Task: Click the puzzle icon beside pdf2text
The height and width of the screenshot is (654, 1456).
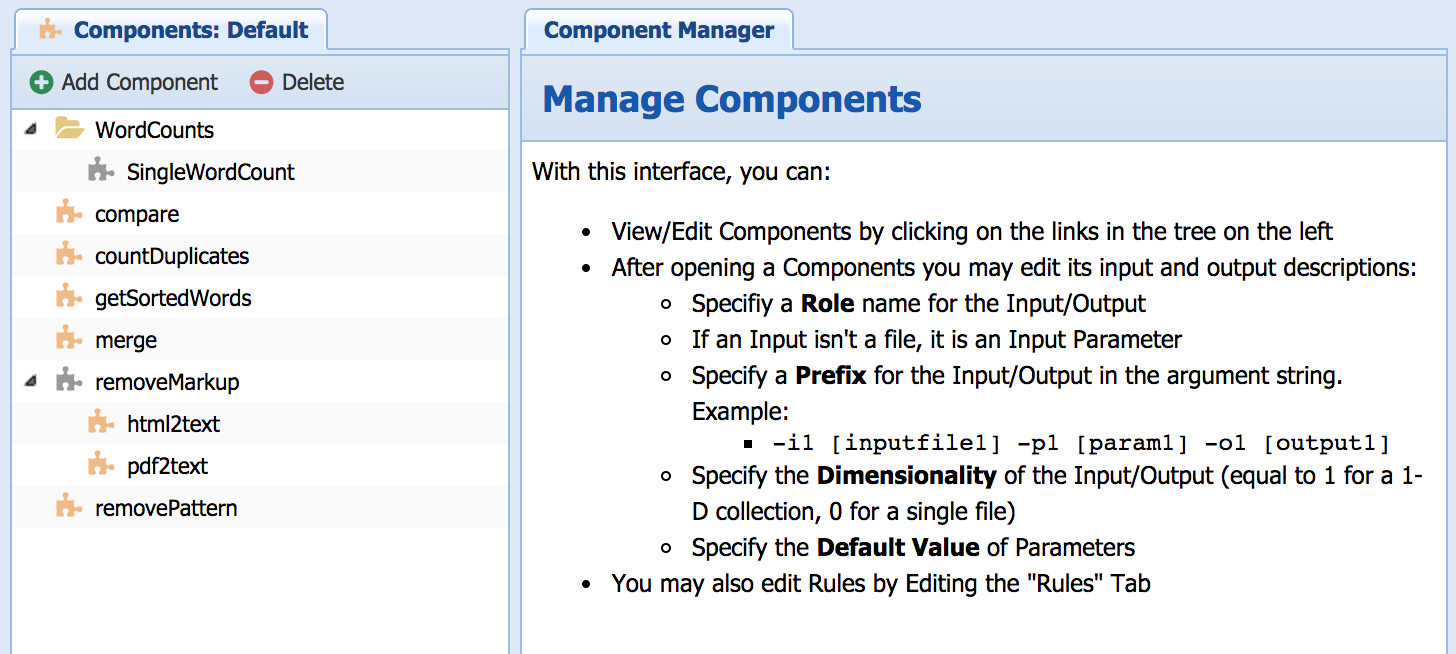Action: coord(100,466)
